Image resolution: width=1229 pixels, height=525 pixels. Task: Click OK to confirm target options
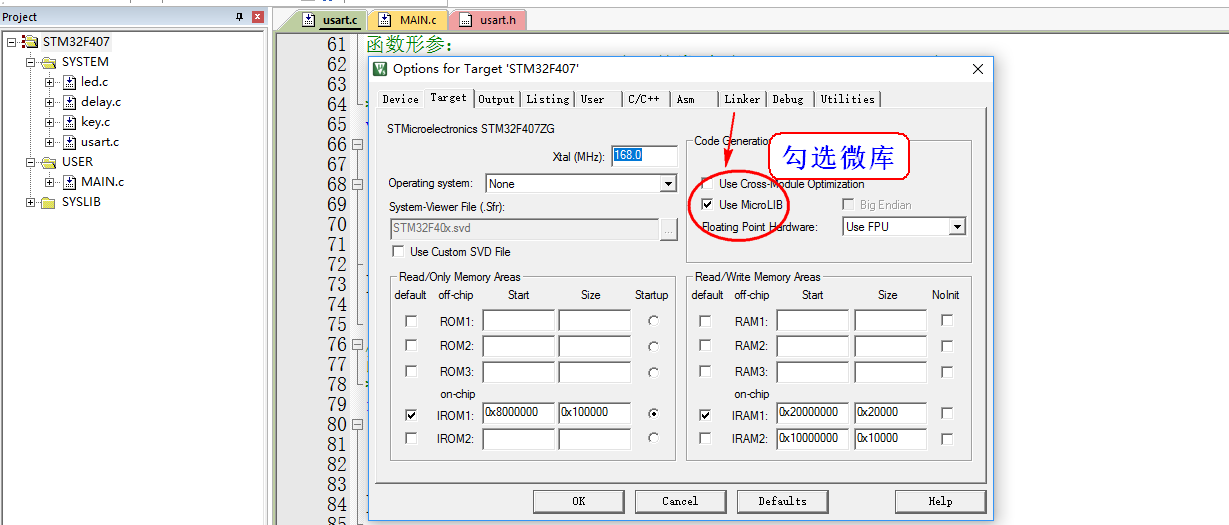[578, 501]
